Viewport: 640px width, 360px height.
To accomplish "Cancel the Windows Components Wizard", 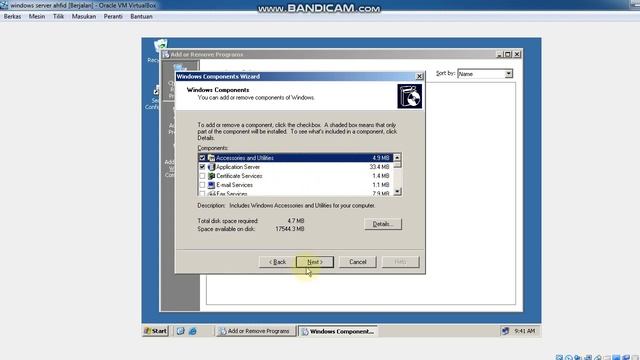I will [358, 262].
